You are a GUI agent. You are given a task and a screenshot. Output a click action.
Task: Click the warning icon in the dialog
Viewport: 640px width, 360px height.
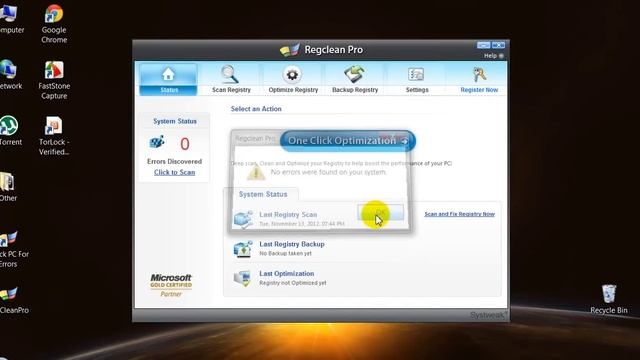(x=256, y=172)
